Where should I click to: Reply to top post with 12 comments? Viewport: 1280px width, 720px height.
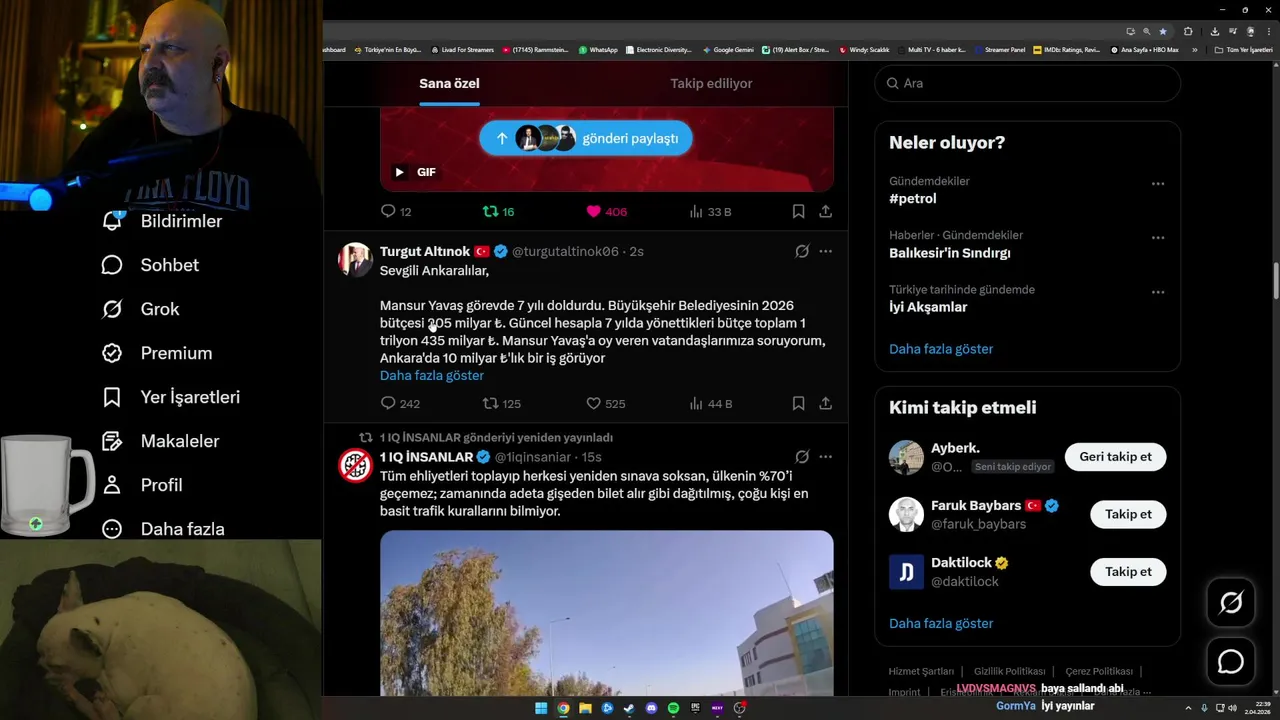coord(396,211)
